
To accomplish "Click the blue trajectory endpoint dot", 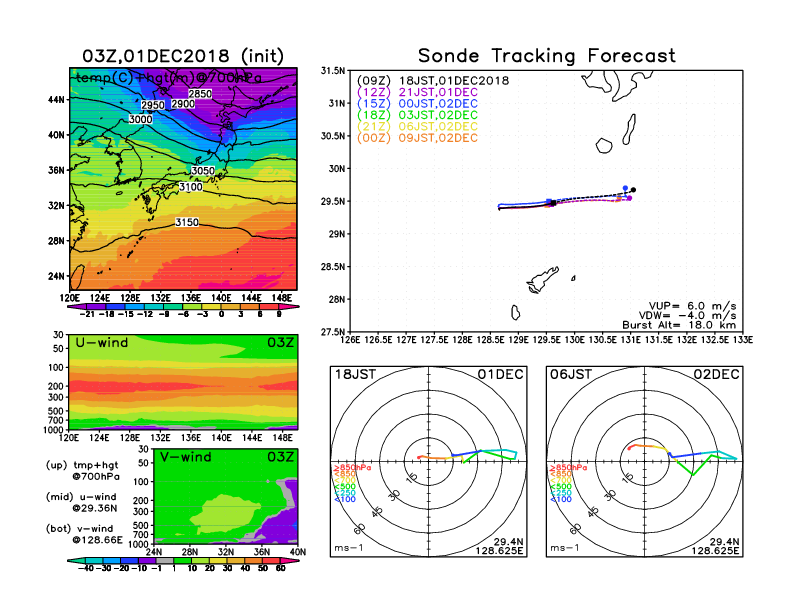I will 625,188.
